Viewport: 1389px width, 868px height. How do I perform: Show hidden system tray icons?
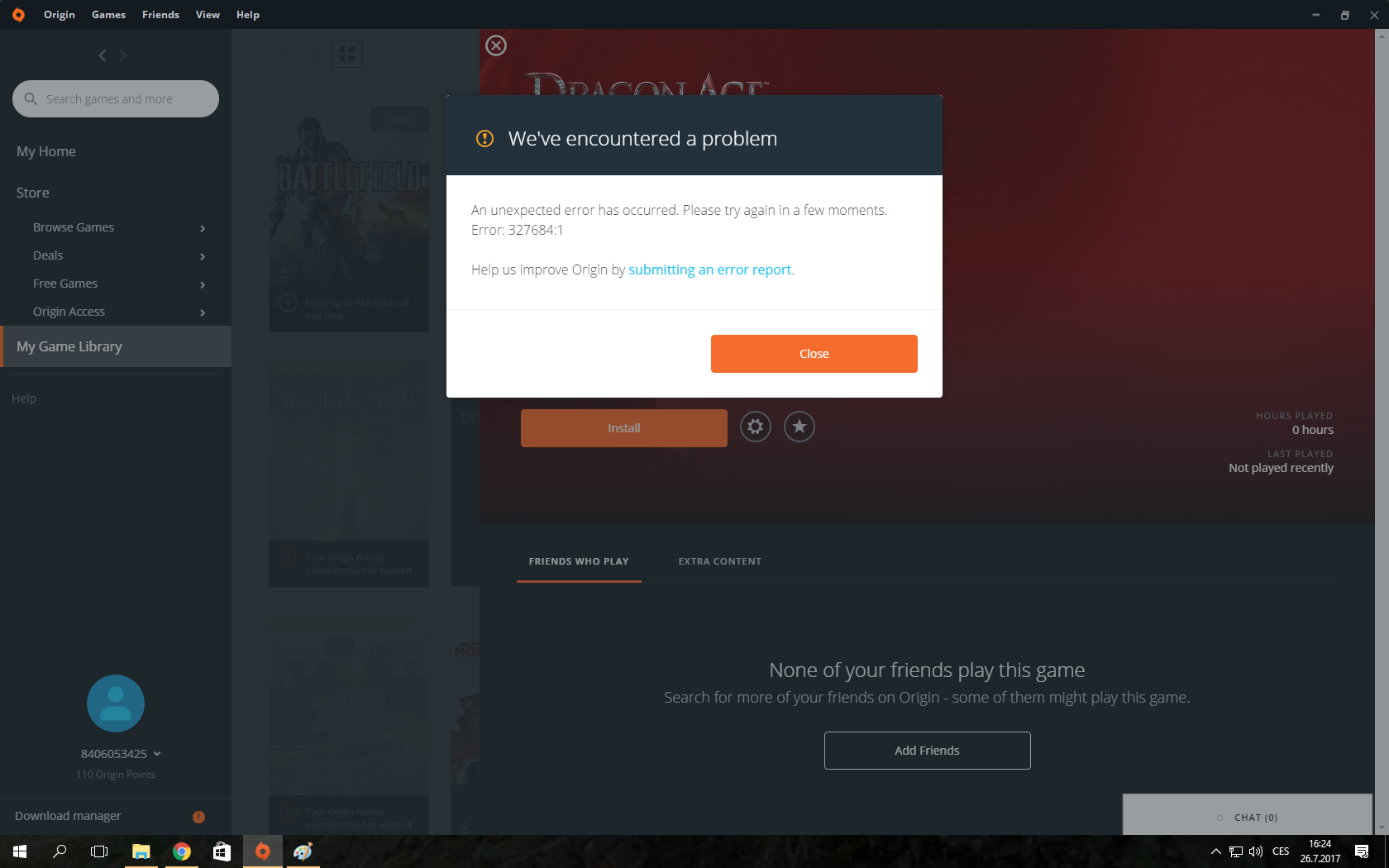click(x=1215, y=851)
